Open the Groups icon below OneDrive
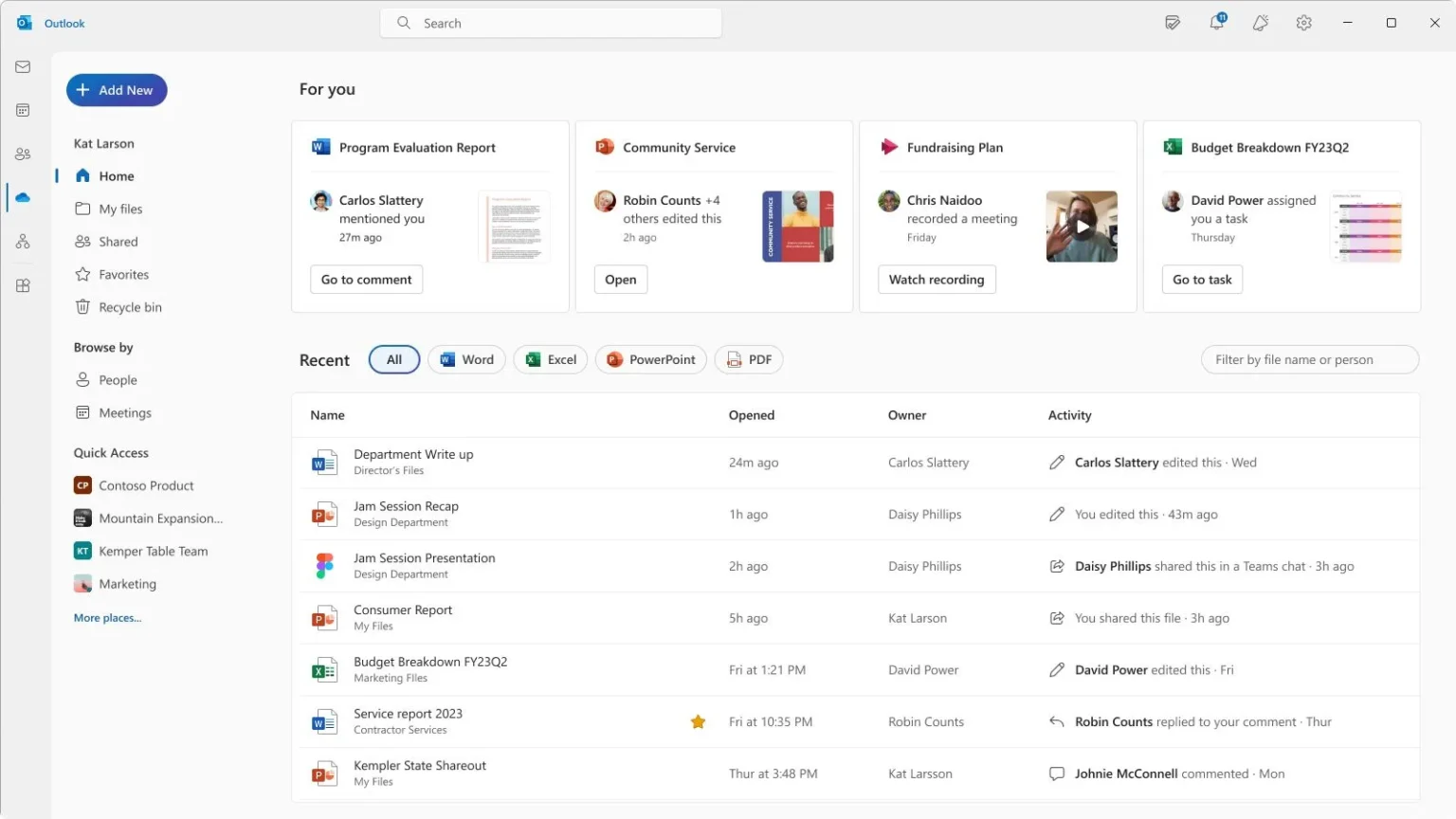 click(23, 241)
